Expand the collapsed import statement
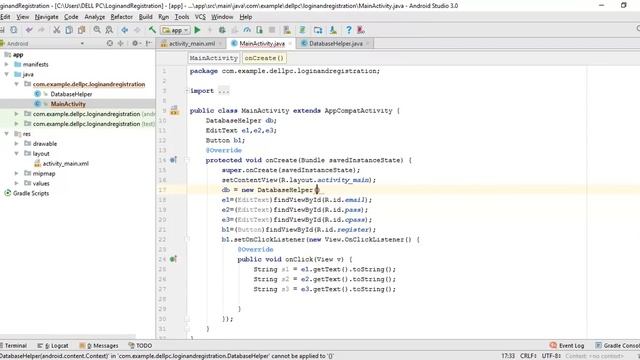This screenshot has width=640, height=360. coord(187,91)
